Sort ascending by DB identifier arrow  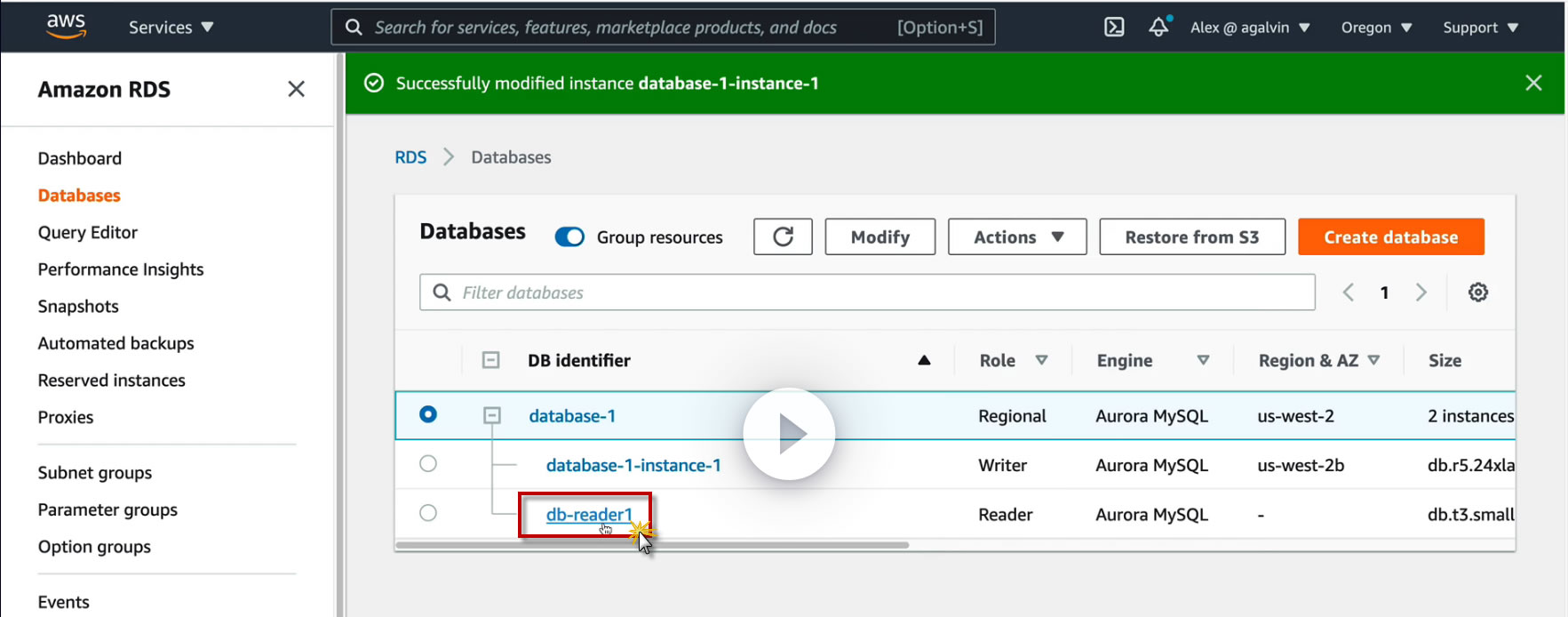coord(924,360)
